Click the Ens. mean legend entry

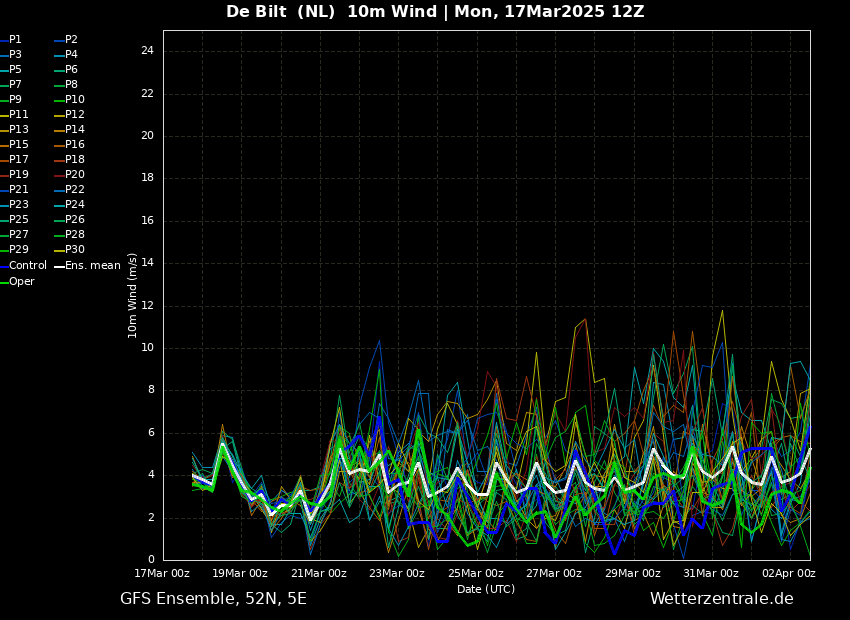[x=92, y=266]
